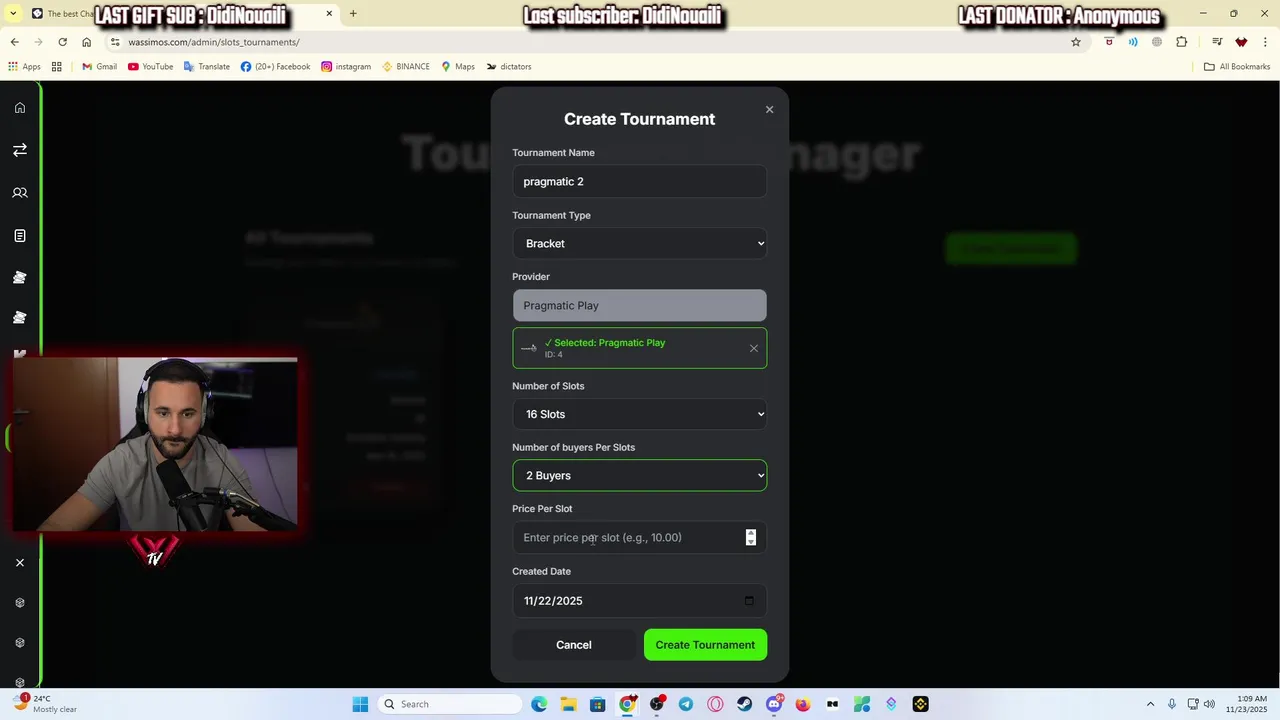Close the dialog with the X icon
This screenshot has width=1280, height=720.
tap(769, 109)
